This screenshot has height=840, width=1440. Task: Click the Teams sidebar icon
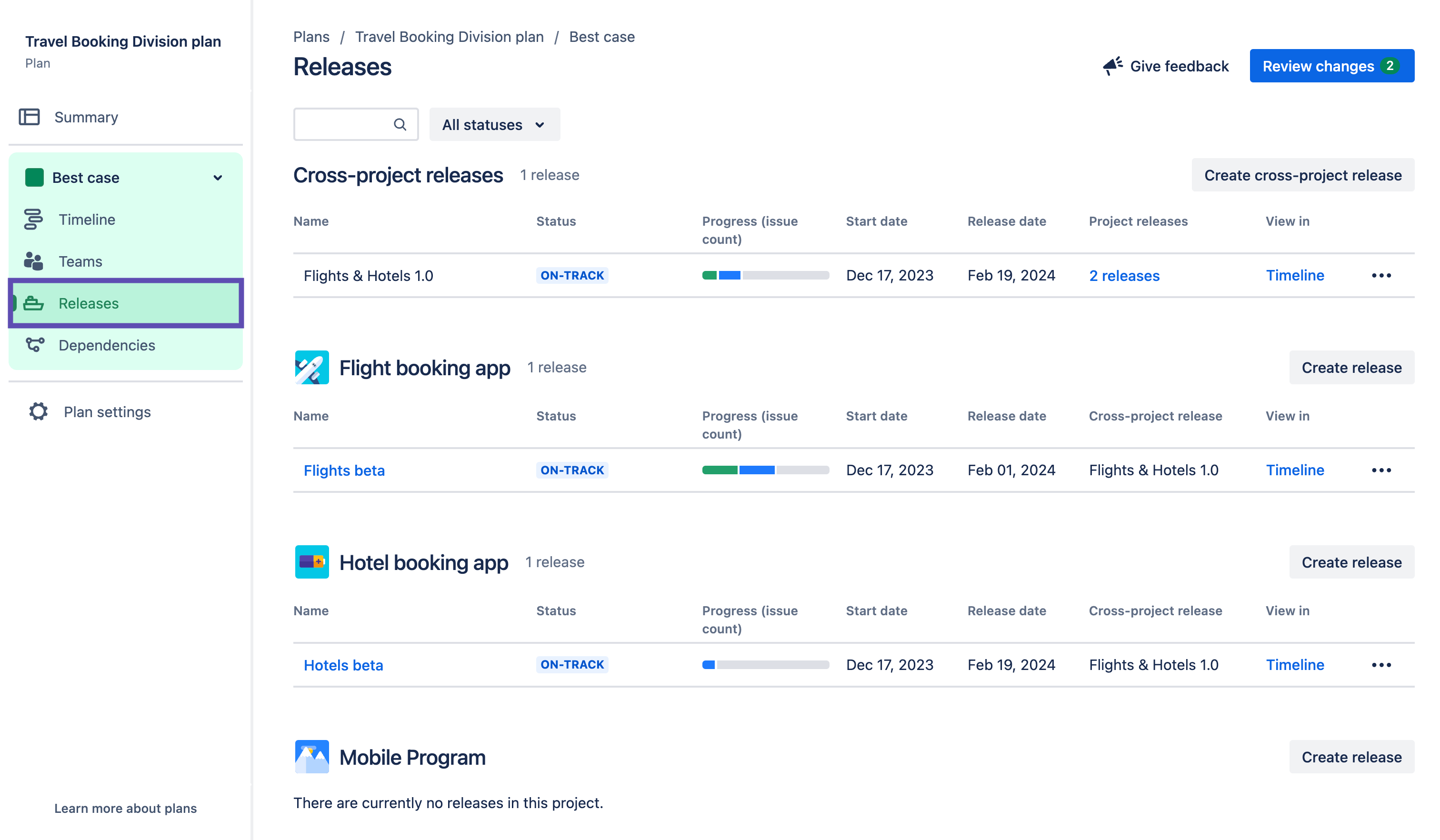(x=34, y=261)
